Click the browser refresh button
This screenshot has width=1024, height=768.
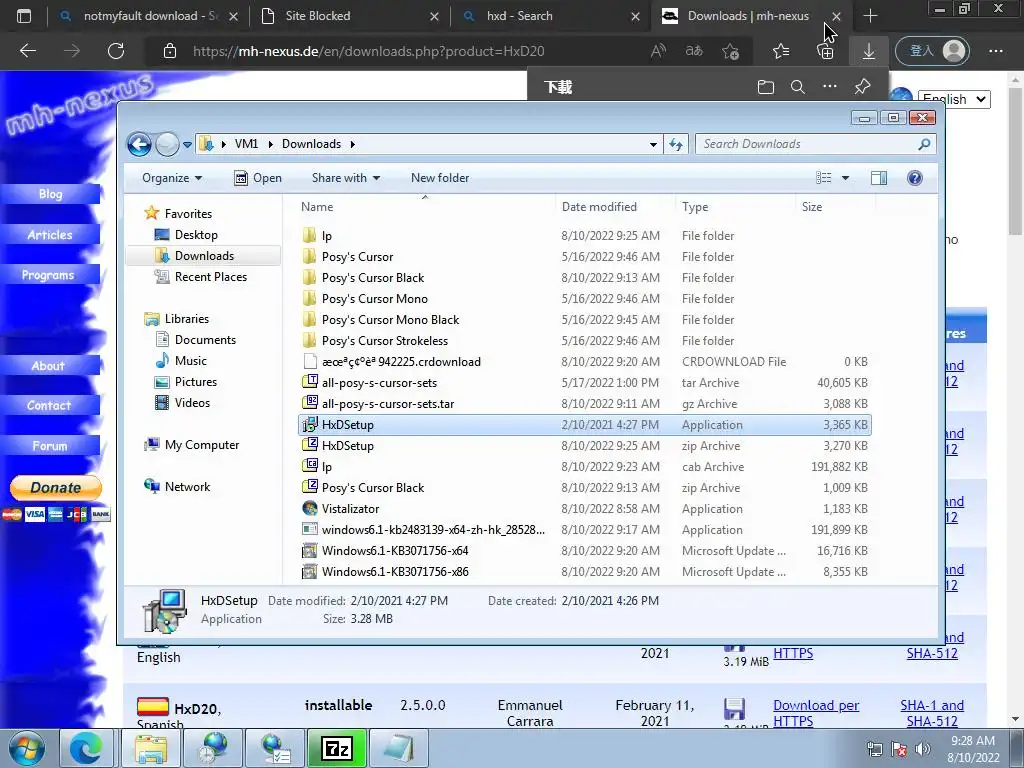tap(116, 51)
